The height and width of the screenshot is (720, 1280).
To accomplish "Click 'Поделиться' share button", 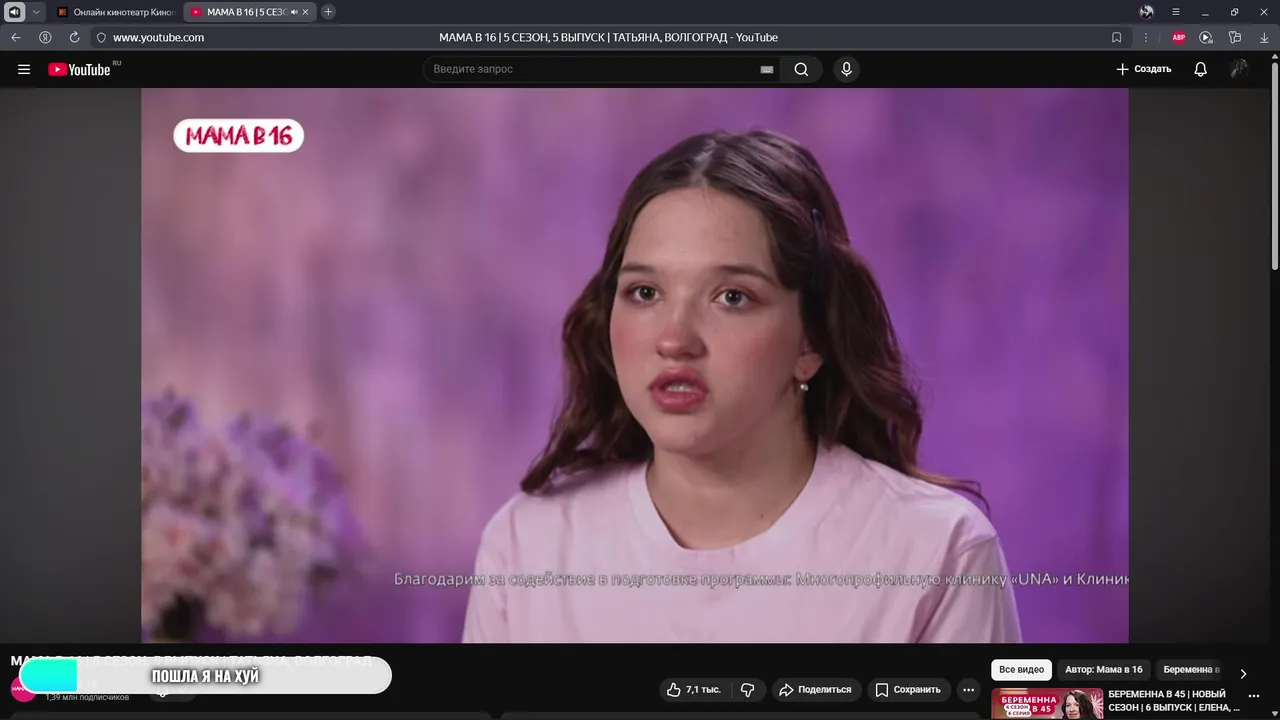I will coord(815,689).
